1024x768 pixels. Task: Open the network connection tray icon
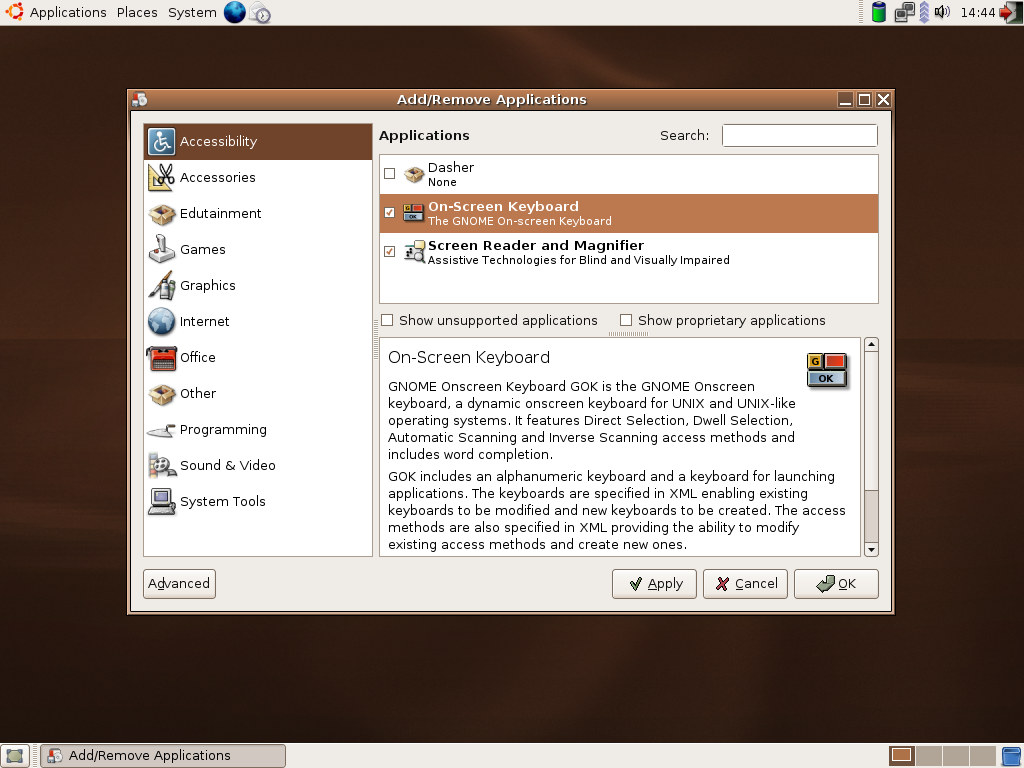tap(904, 12)
